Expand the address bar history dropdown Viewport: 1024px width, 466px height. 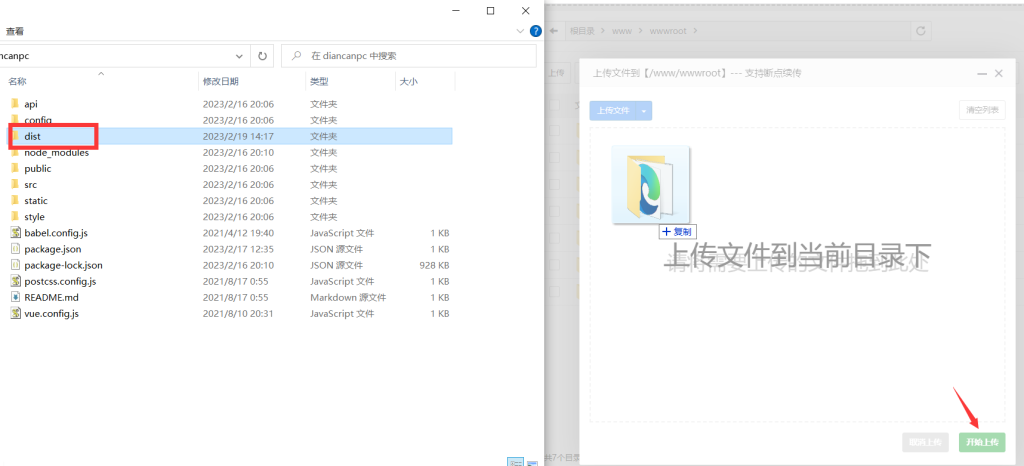tap(239, 56)
